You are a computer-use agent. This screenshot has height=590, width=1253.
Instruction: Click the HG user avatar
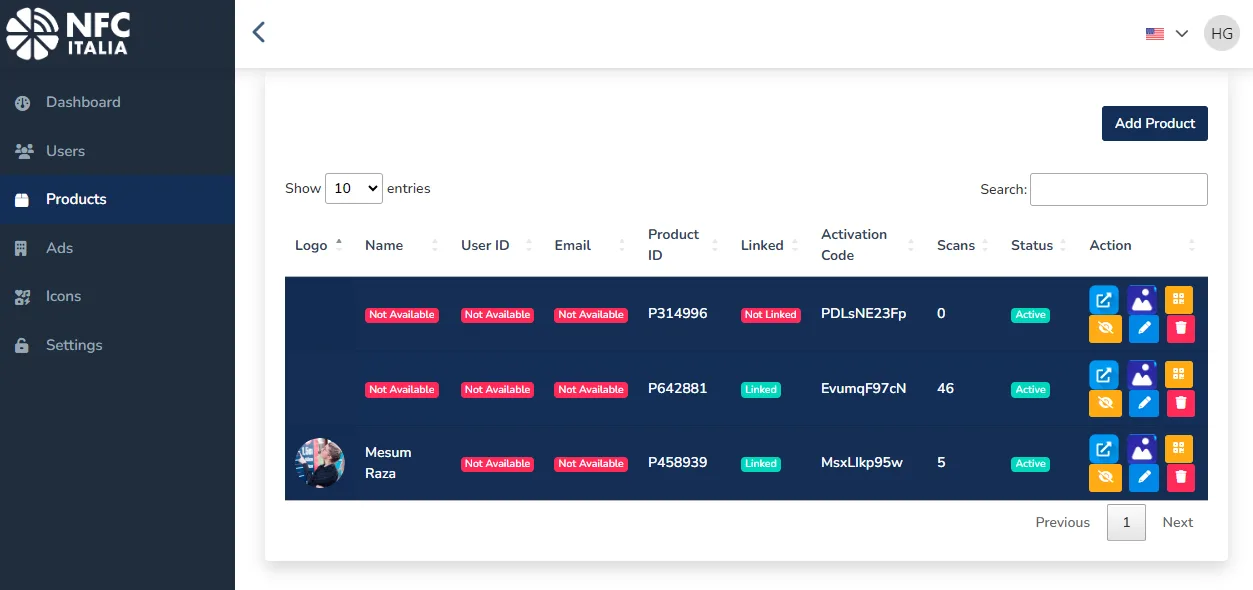1221,33
